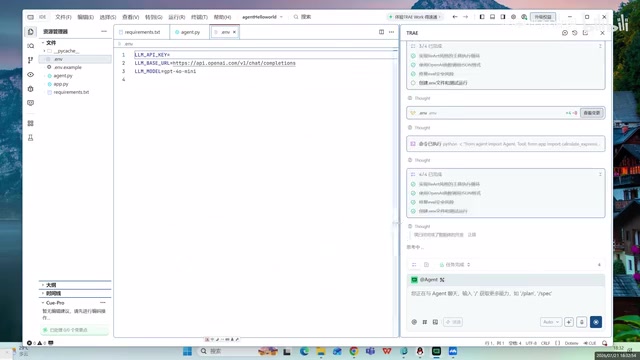This screenshot has height=360, width=640.
Task: Toggle the left sidebar layout icon
Action: 482,17
